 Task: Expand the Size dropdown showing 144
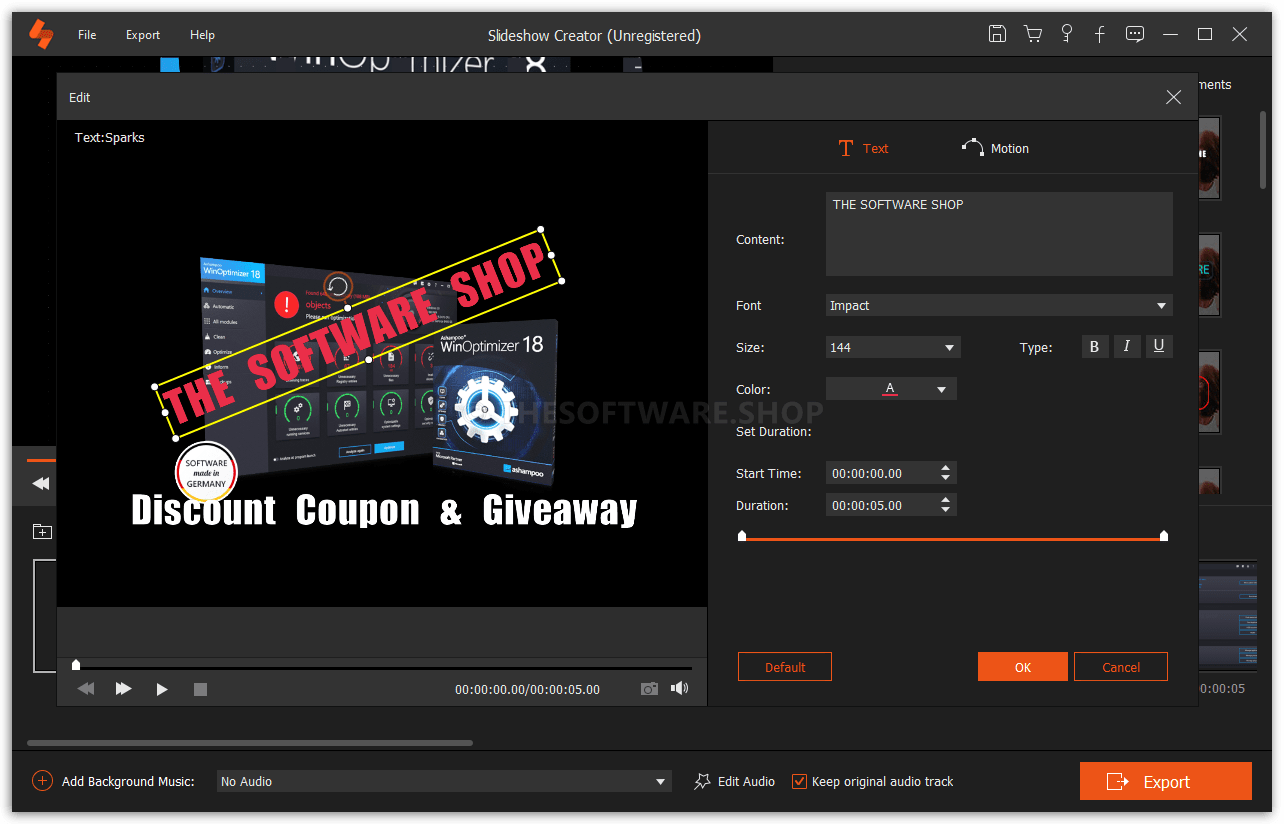(892, 347)
